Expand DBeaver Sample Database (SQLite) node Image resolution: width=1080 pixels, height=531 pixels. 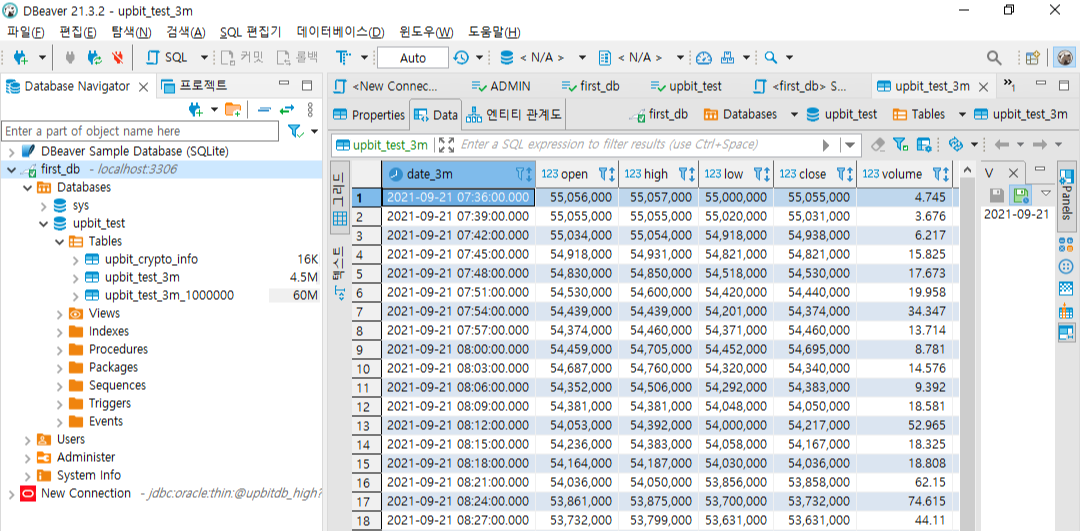(x=12, y=151)
